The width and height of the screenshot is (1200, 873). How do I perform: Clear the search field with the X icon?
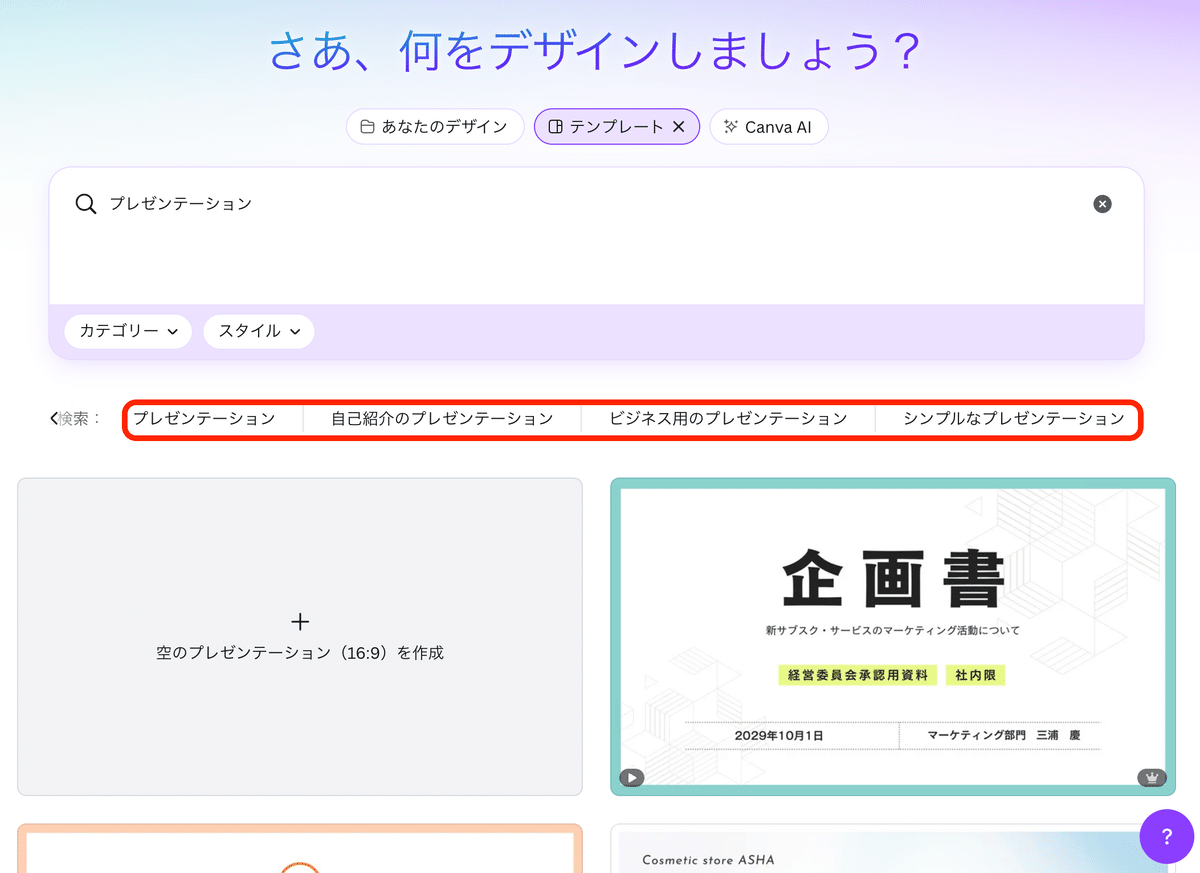[x=1102, y=204]
